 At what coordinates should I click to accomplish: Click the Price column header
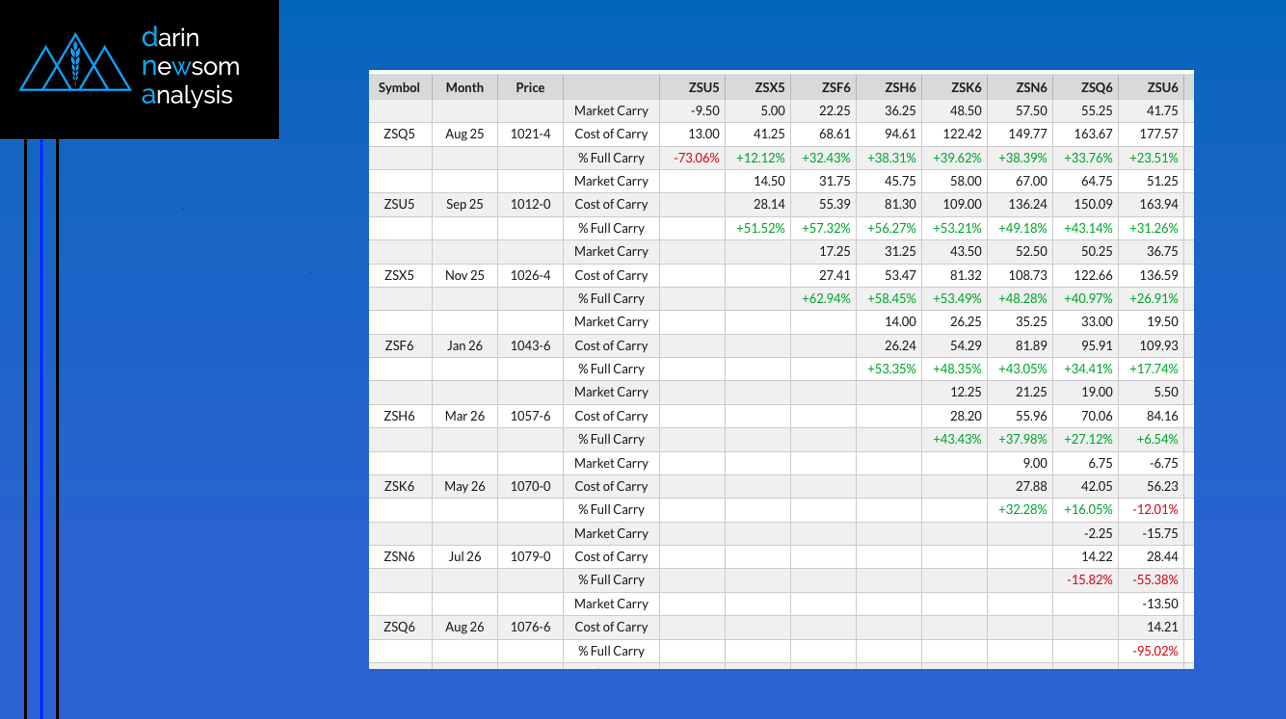click(530, 87)
